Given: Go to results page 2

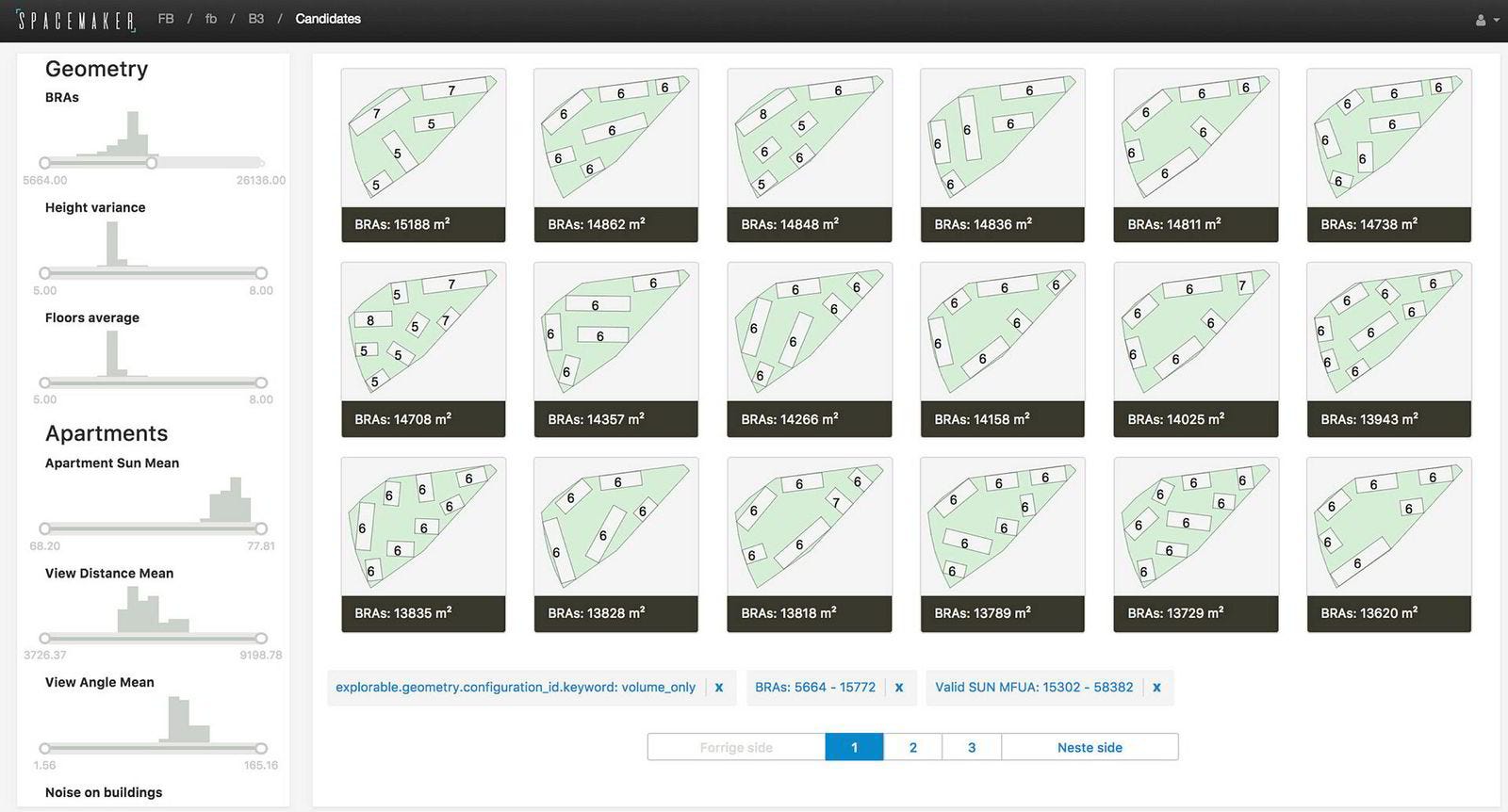Looking at the screenshot, I should tap(912, 747).
